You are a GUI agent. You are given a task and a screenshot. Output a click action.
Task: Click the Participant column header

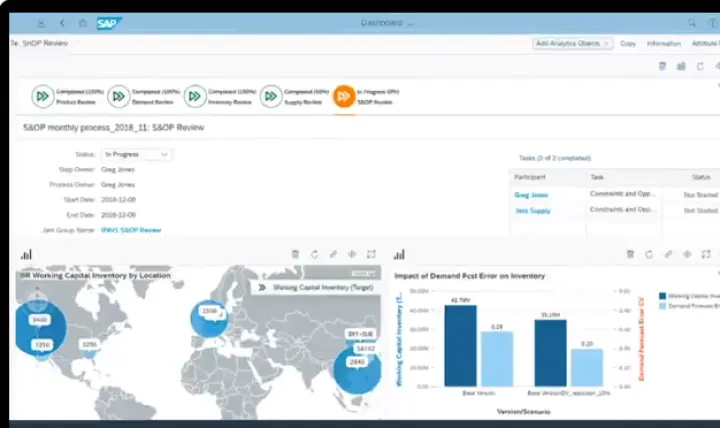(530, 177)
